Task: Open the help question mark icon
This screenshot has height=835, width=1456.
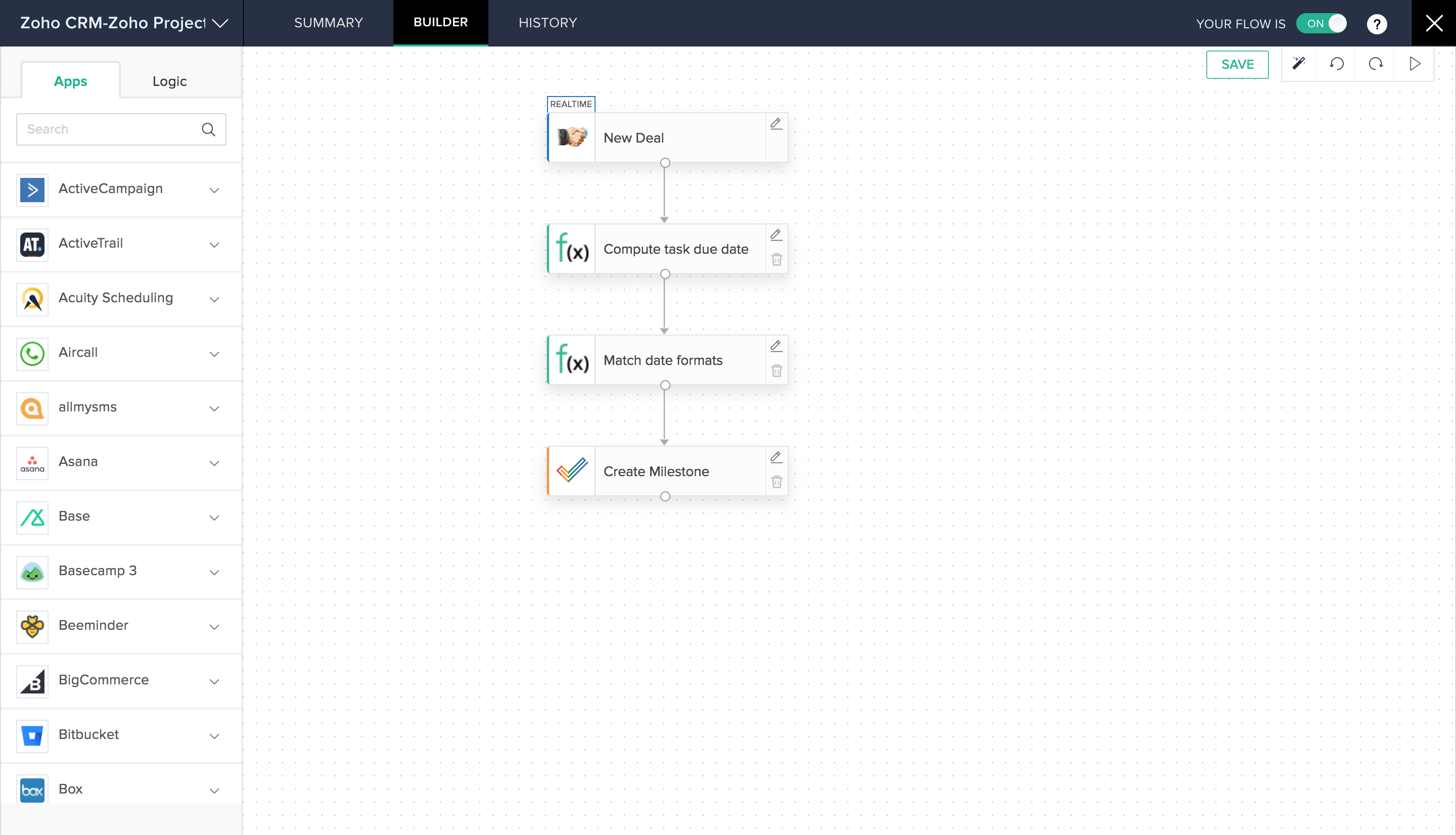Action: point(1376,24)
